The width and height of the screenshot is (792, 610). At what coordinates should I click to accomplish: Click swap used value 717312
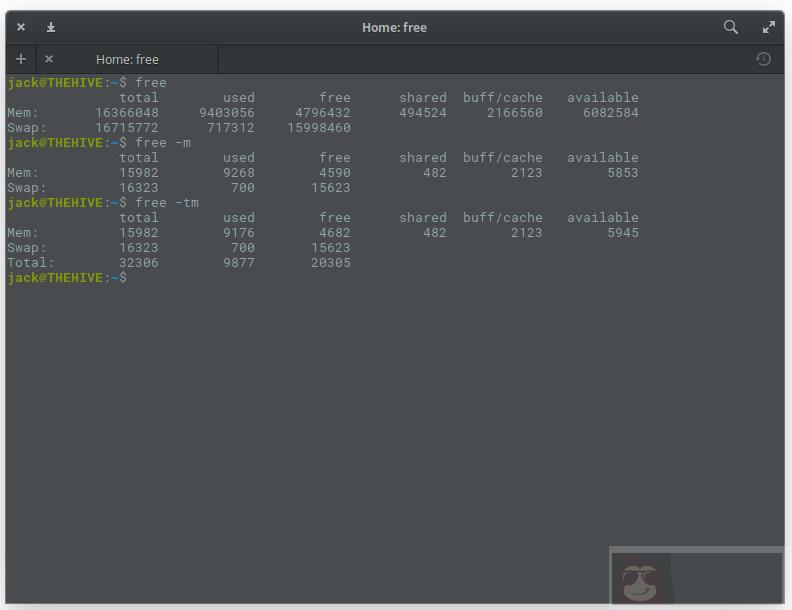coord(231,128)
